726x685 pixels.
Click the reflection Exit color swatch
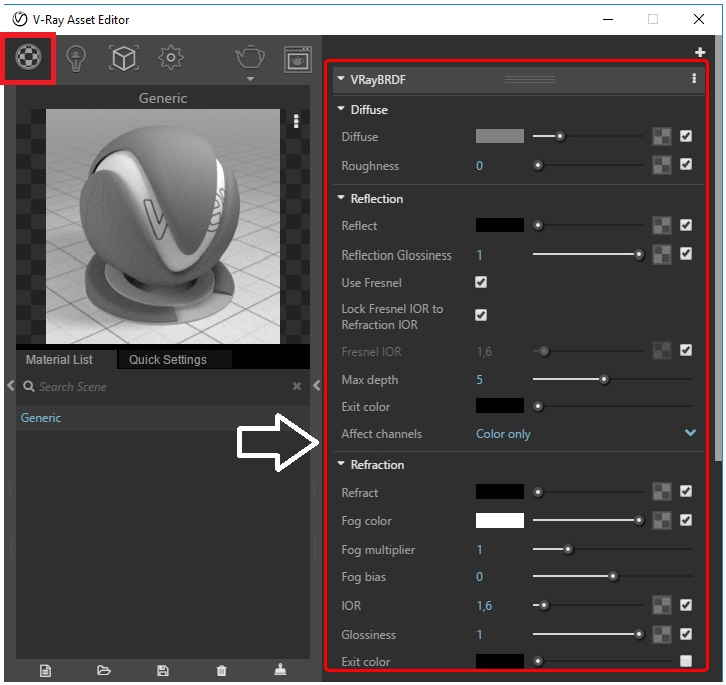[500, 406]
